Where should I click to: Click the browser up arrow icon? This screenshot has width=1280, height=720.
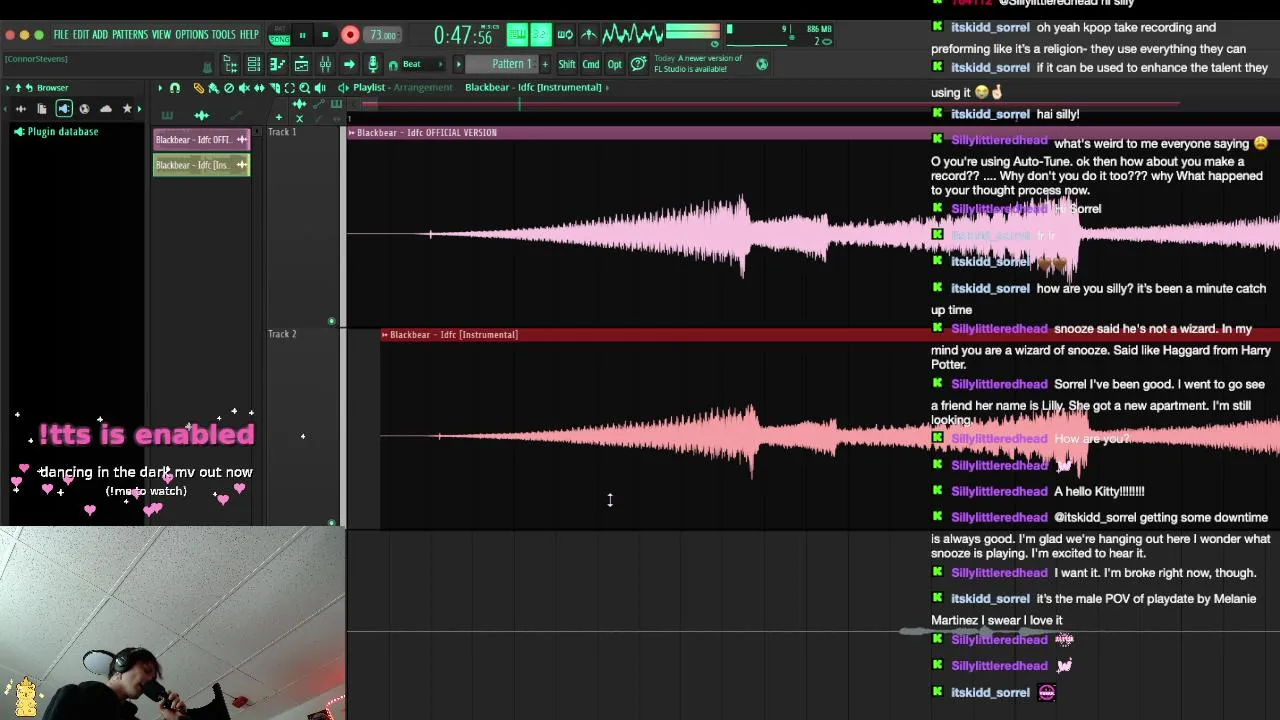[18, 88]
